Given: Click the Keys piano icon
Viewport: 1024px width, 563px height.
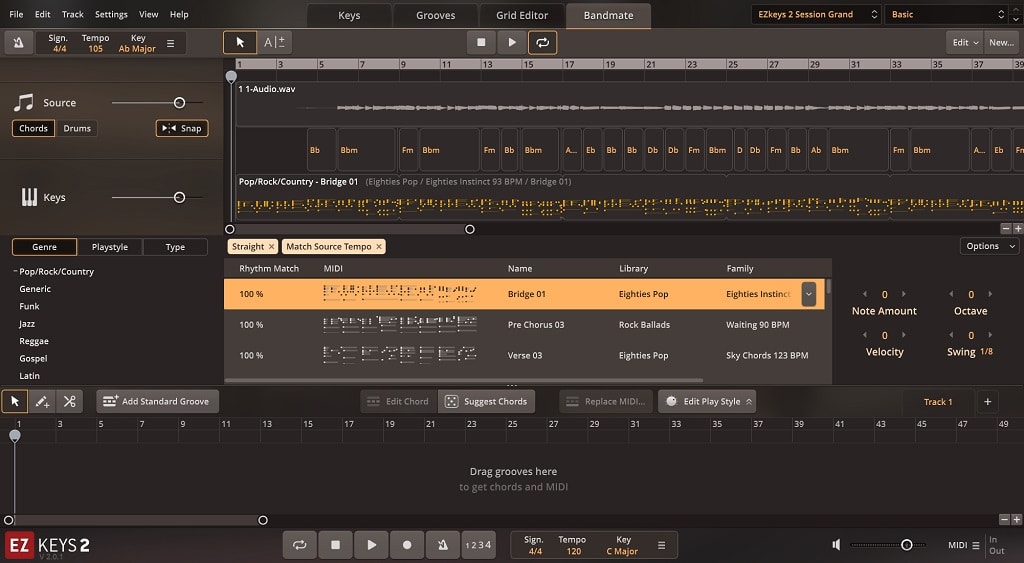Looking at the screenshot, I should (x=29, y=197).
